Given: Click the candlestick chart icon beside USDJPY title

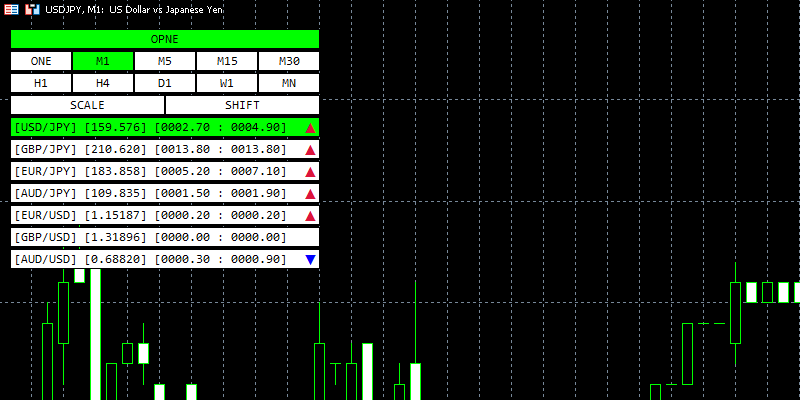Looking at the screenshot, I should tap(32, 9).
